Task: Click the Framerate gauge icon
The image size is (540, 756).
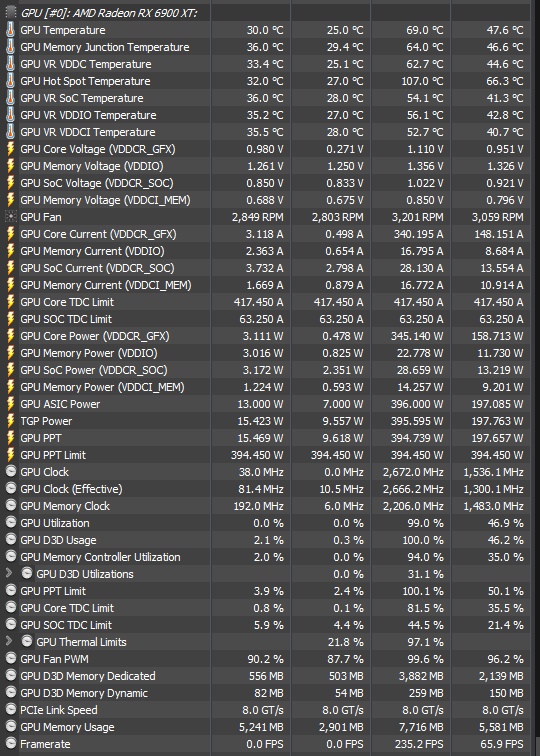Action: point(11,744)
